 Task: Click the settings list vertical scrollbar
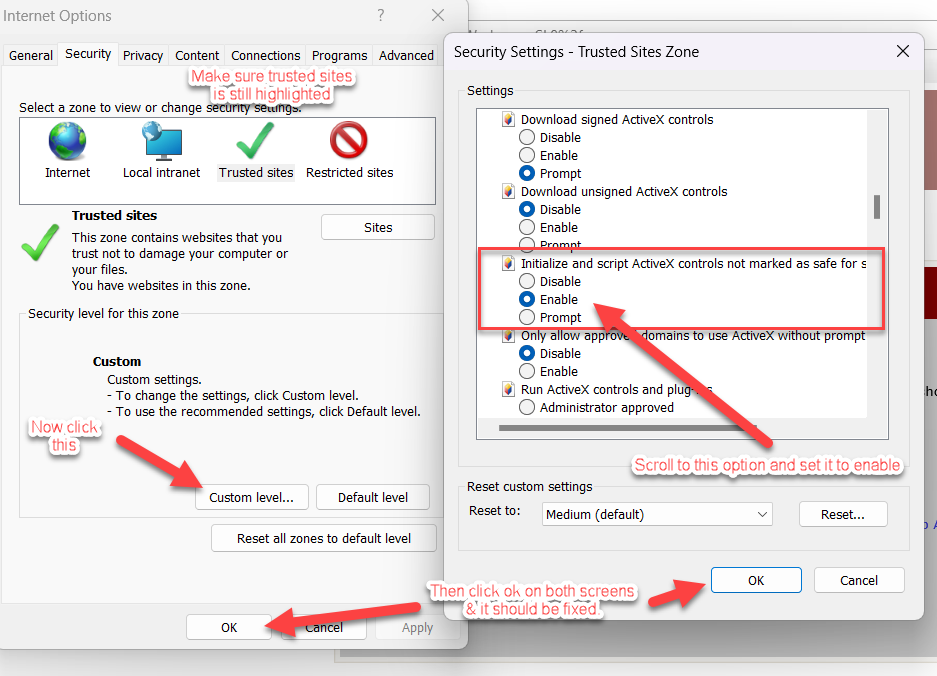(x=877, y=206)
